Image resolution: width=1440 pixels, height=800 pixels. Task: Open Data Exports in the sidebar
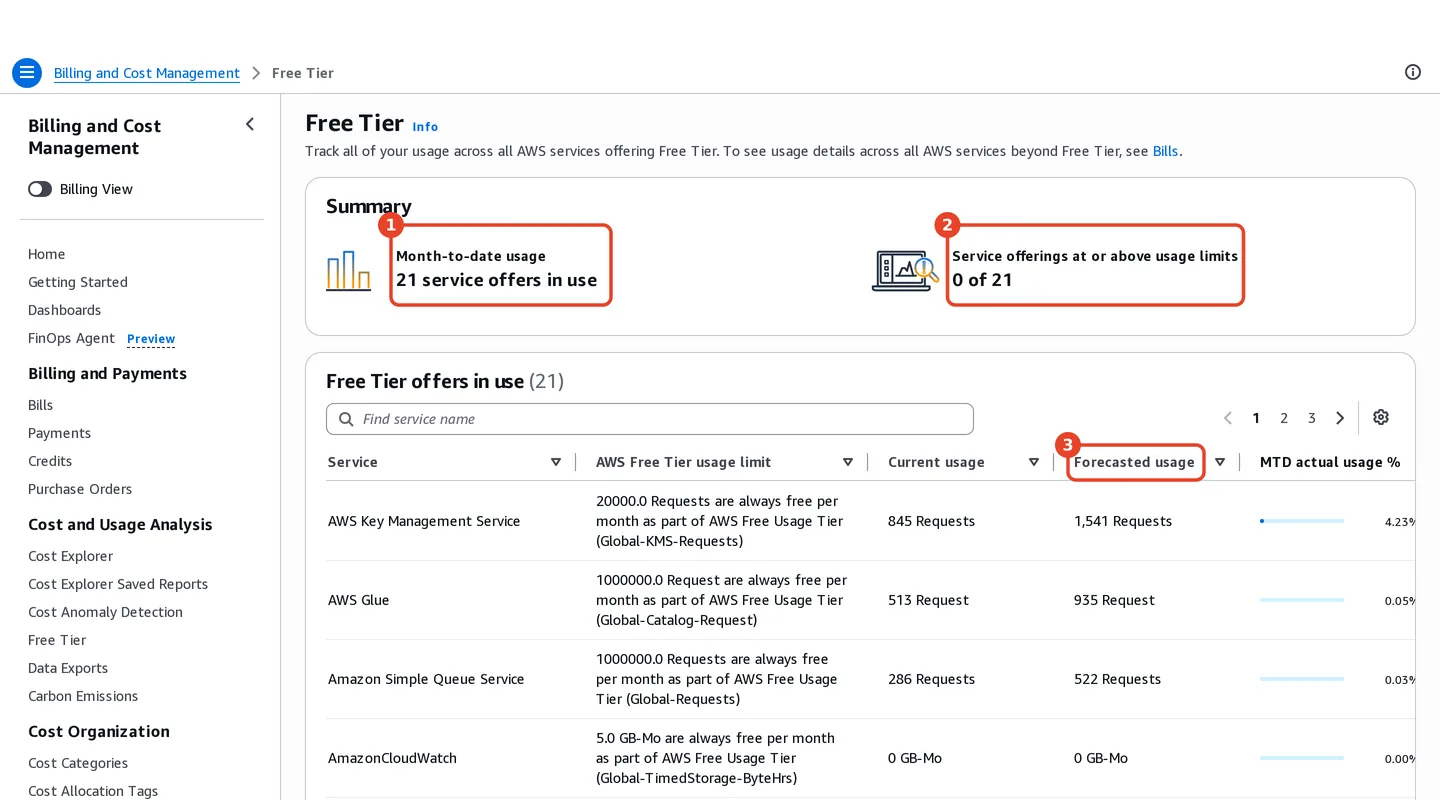[68, 668]
